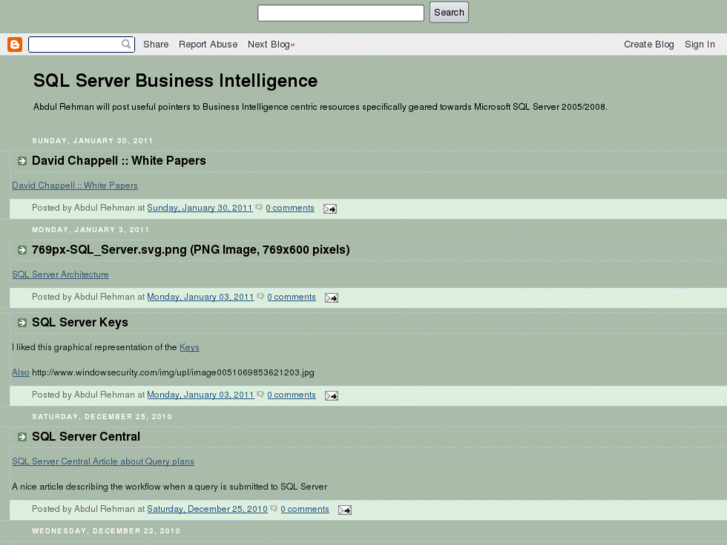Open the SQL Server Architecture link
Viewport: 727px width, 545px height.
[60, 275]
